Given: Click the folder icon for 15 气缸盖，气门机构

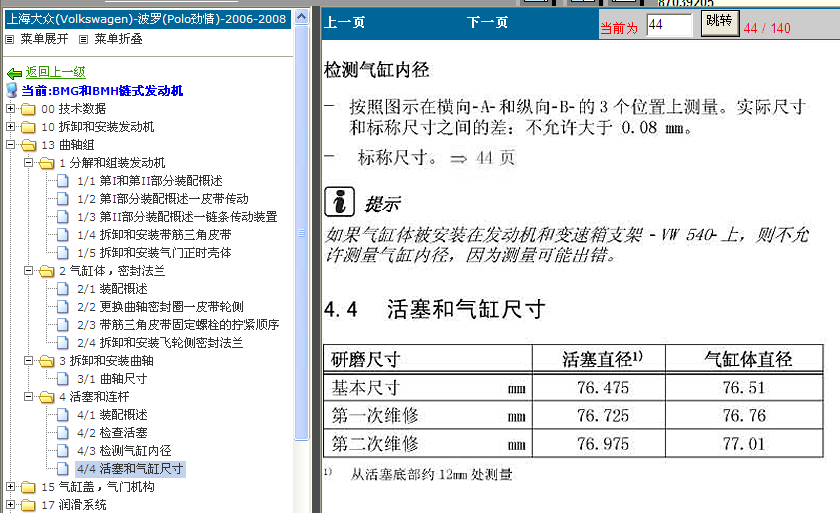Looking at the screenshot, I should pos(27,487).
